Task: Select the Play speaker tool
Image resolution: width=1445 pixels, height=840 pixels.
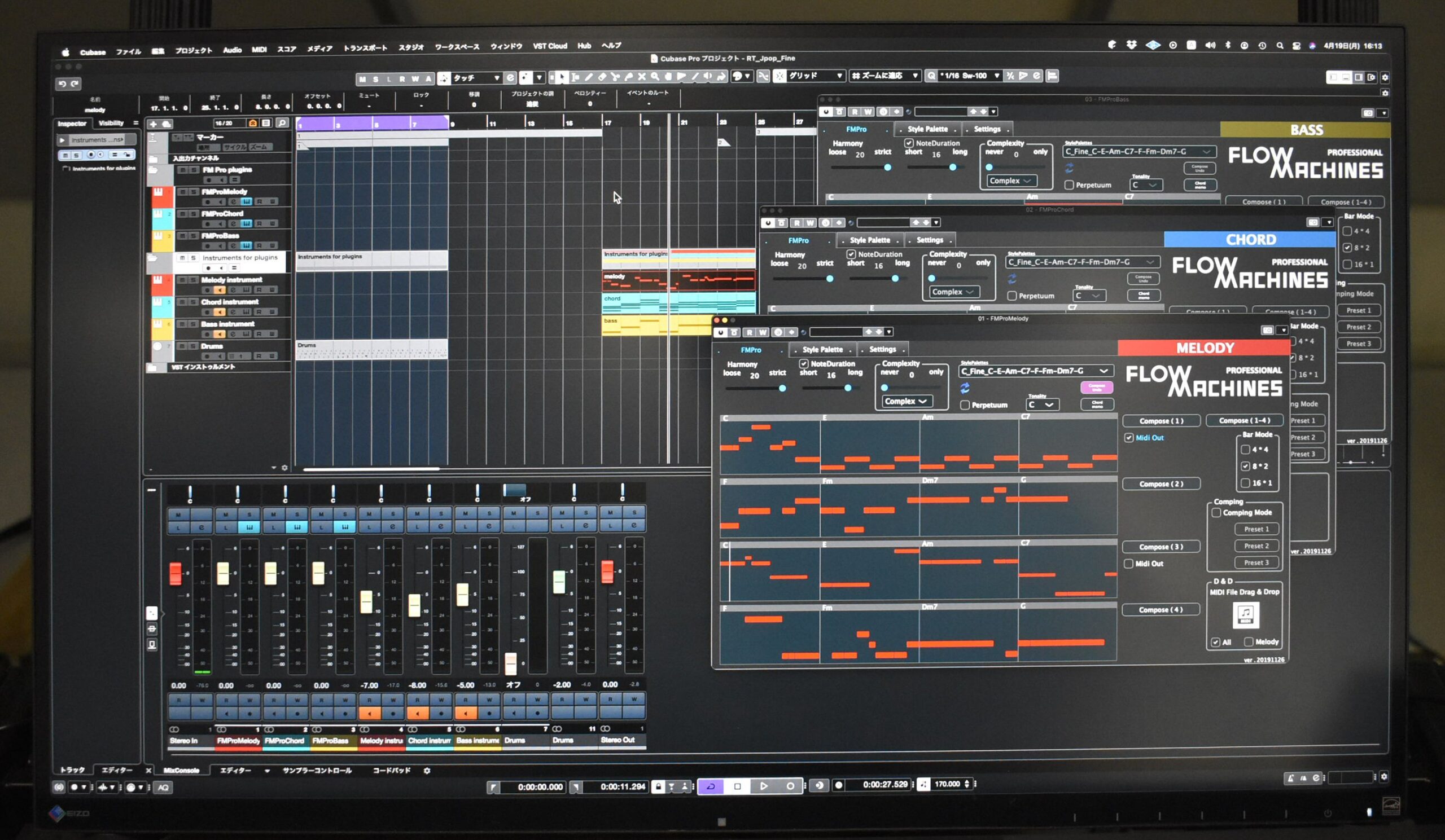Action: 708,76
